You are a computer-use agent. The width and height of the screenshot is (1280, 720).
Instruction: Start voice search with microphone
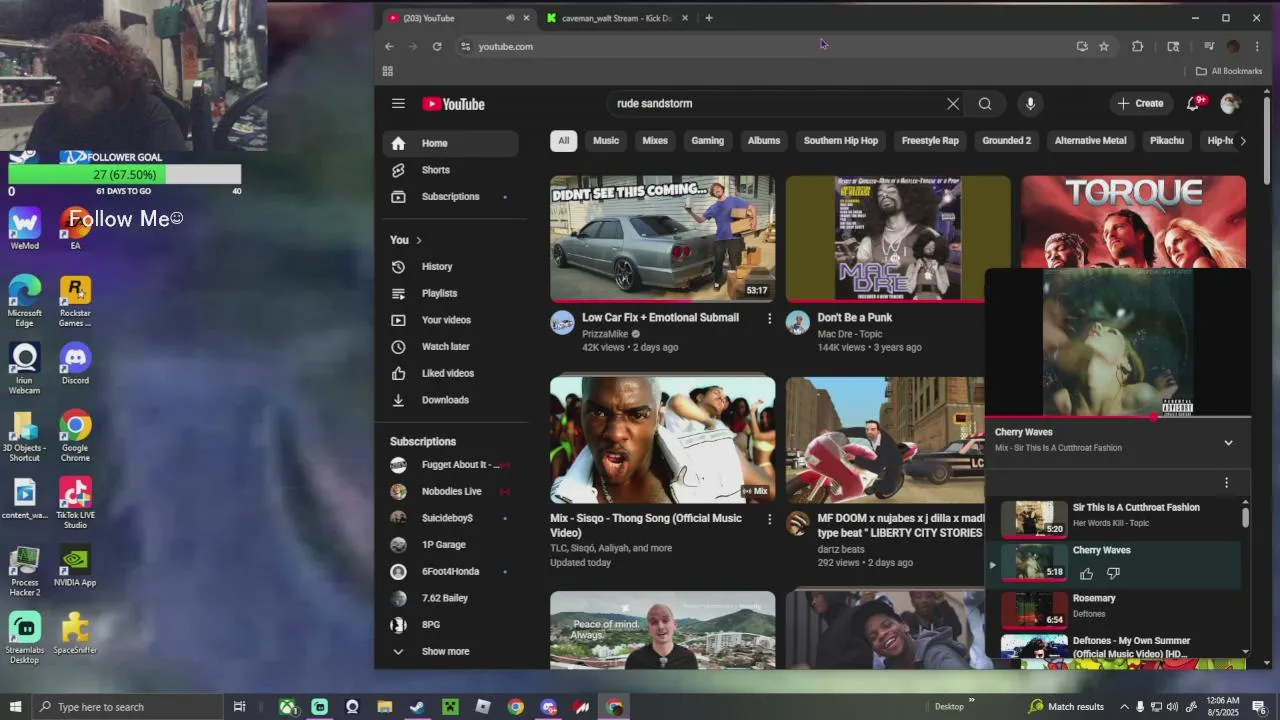(1030, 103)
